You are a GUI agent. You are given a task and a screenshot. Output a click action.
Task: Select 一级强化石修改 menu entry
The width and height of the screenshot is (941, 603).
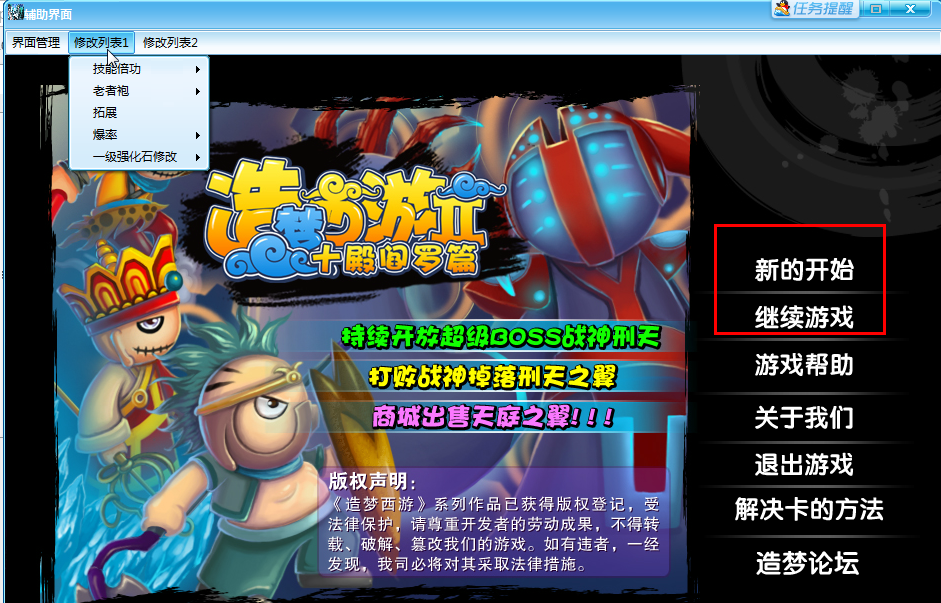coord(139,157)
